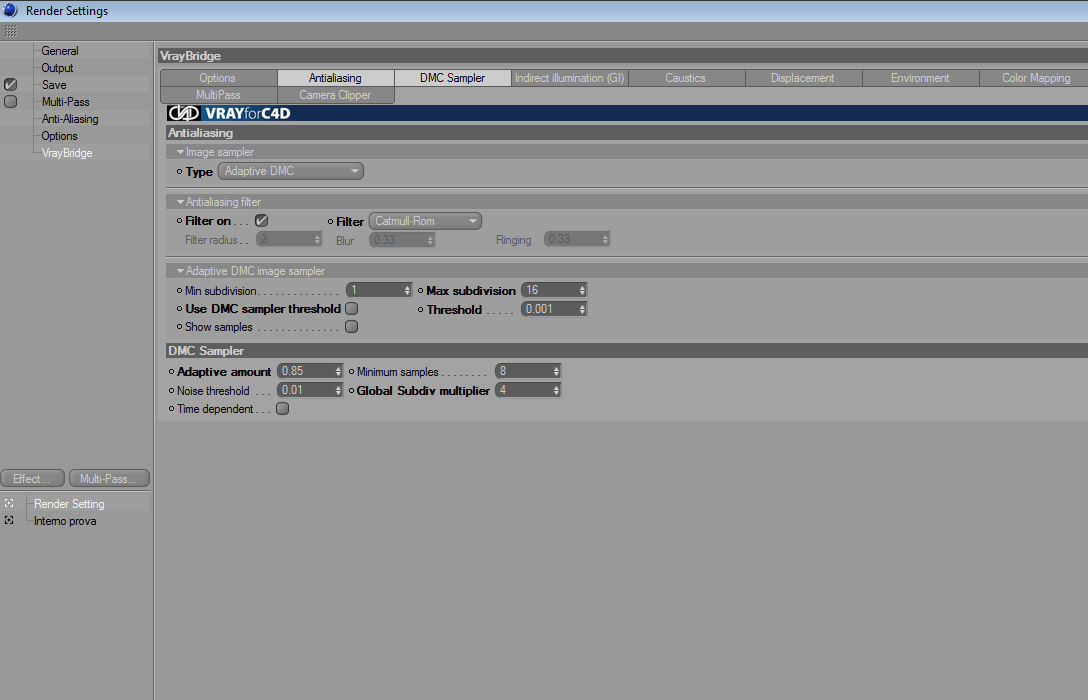Screen dimensions: 1088x700
Task: Click the target icon beside Render Setting preset
Action: pos(9,503)
